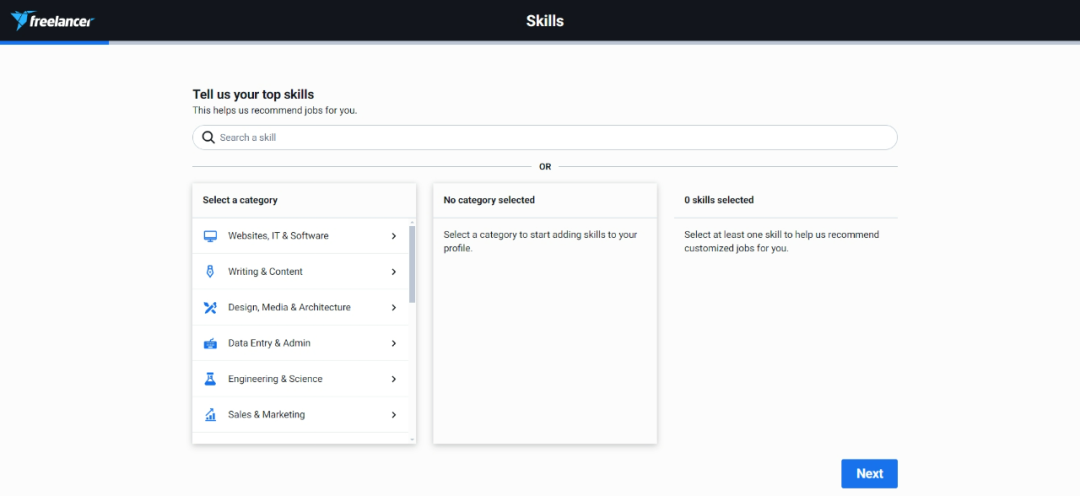
Task: Click the Sales & Marketing chart icon
Action: (x=210, y=415)
